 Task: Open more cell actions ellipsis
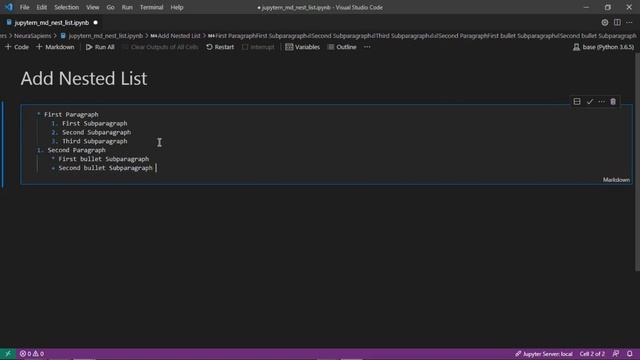click(x=601, y=102)
